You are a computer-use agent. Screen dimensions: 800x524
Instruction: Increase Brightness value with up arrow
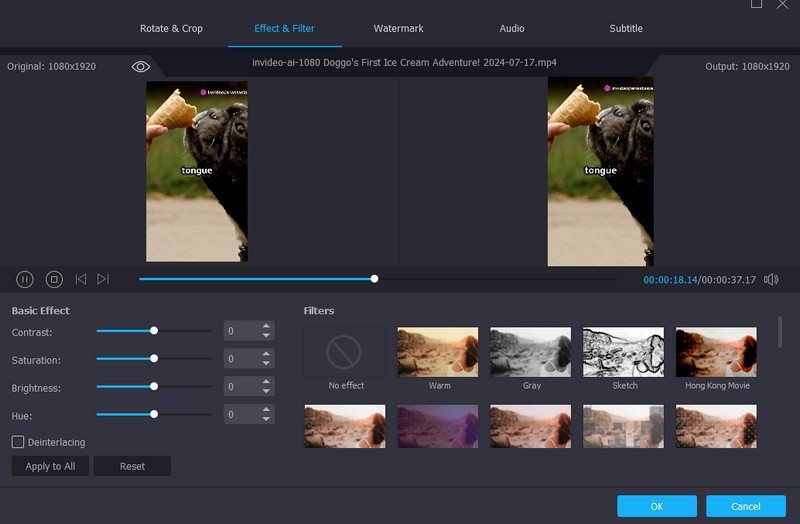tap(266, 382)
